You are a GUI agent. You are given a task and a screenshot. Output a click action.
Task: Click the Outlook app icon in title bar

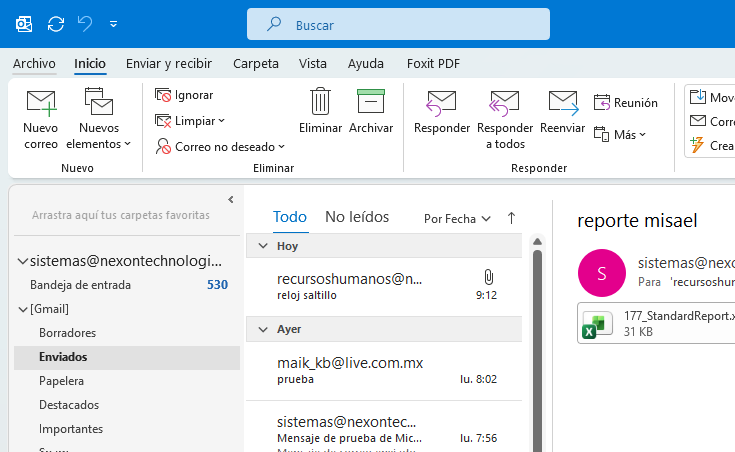(24, 24)
